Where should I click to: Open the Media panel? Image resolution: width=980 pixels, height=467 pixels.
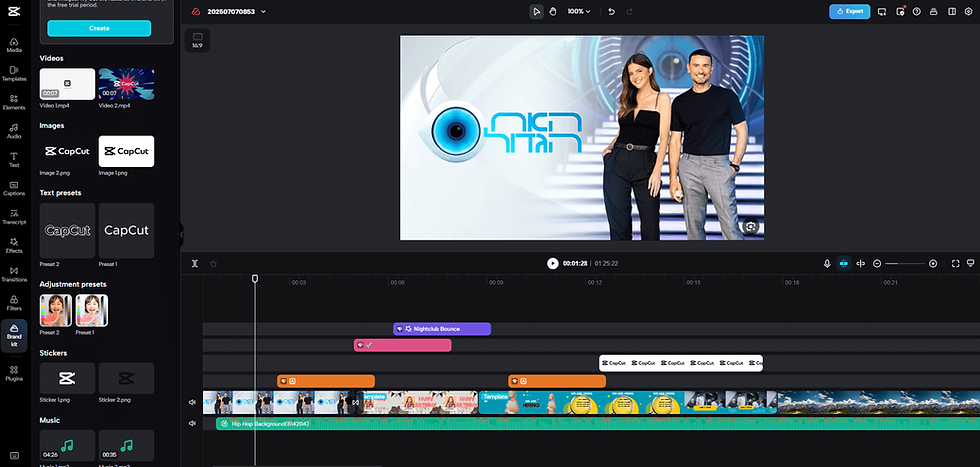click(14, 44)
